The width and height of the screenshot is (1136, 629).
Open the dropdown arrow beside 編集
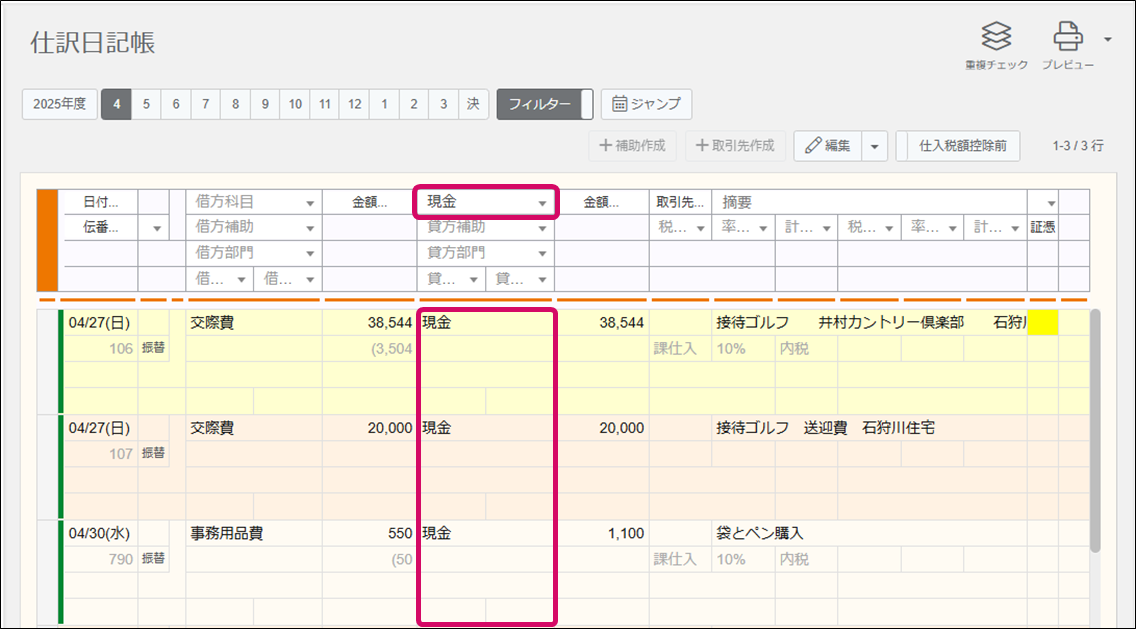pyautogui.click(x=874, y=146)
